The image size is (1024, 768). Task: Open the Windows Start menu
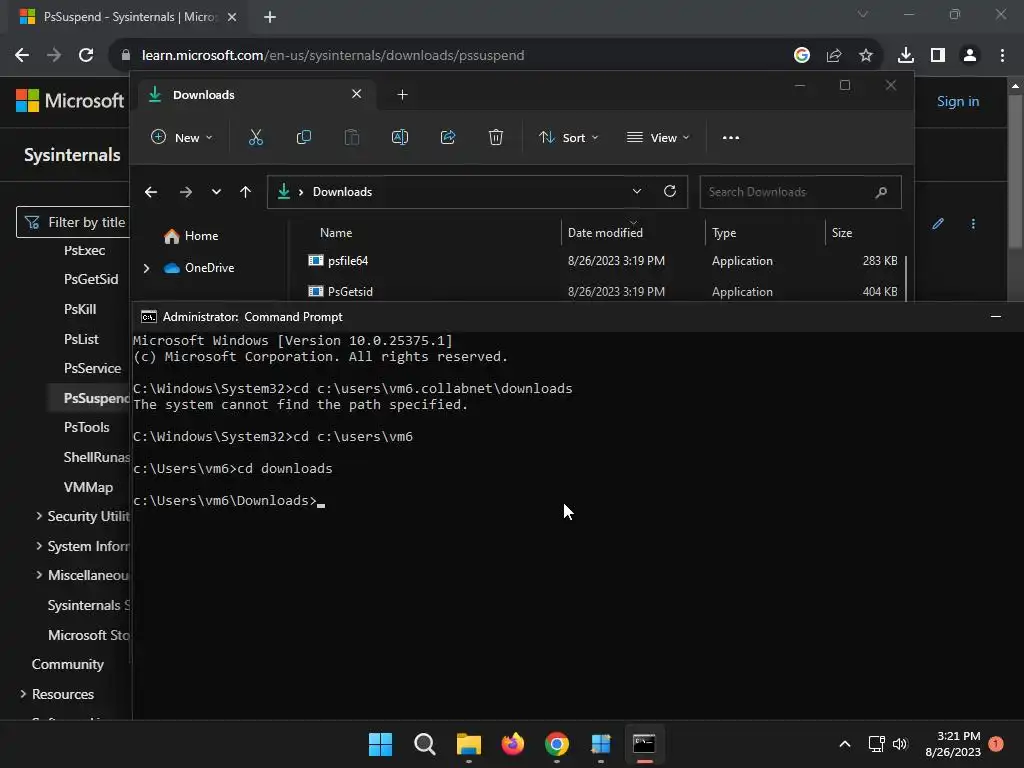coord(381,744)
